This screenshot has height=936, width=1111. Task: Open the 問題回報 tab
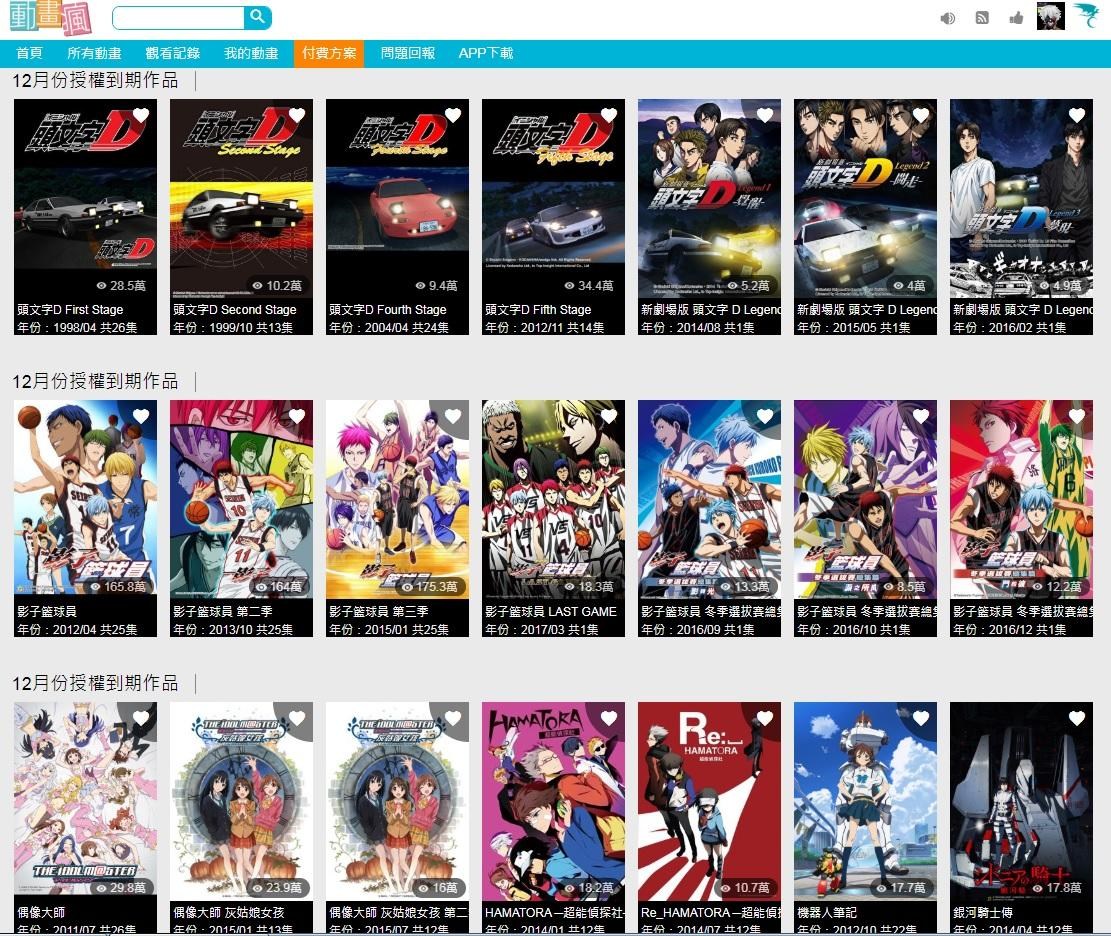pyautogui.click(x=407, y=53)
